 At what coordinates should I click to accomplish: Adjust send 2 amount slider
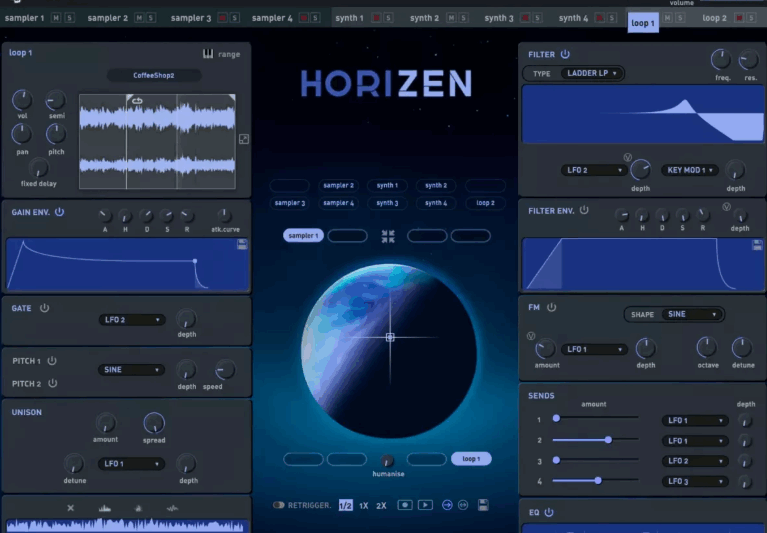click(595, 440)
